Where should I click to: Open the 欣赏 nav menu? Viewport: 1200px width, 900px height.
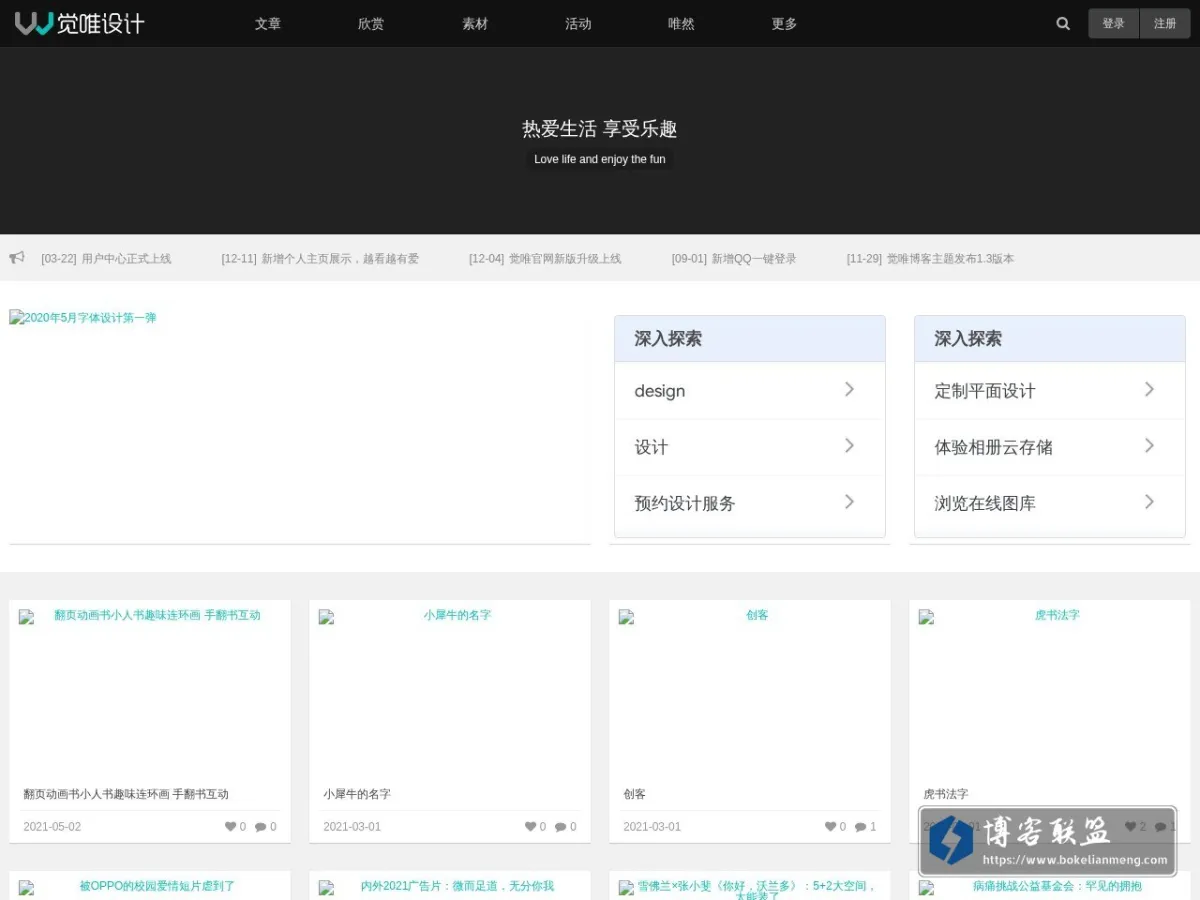point(371,24)
